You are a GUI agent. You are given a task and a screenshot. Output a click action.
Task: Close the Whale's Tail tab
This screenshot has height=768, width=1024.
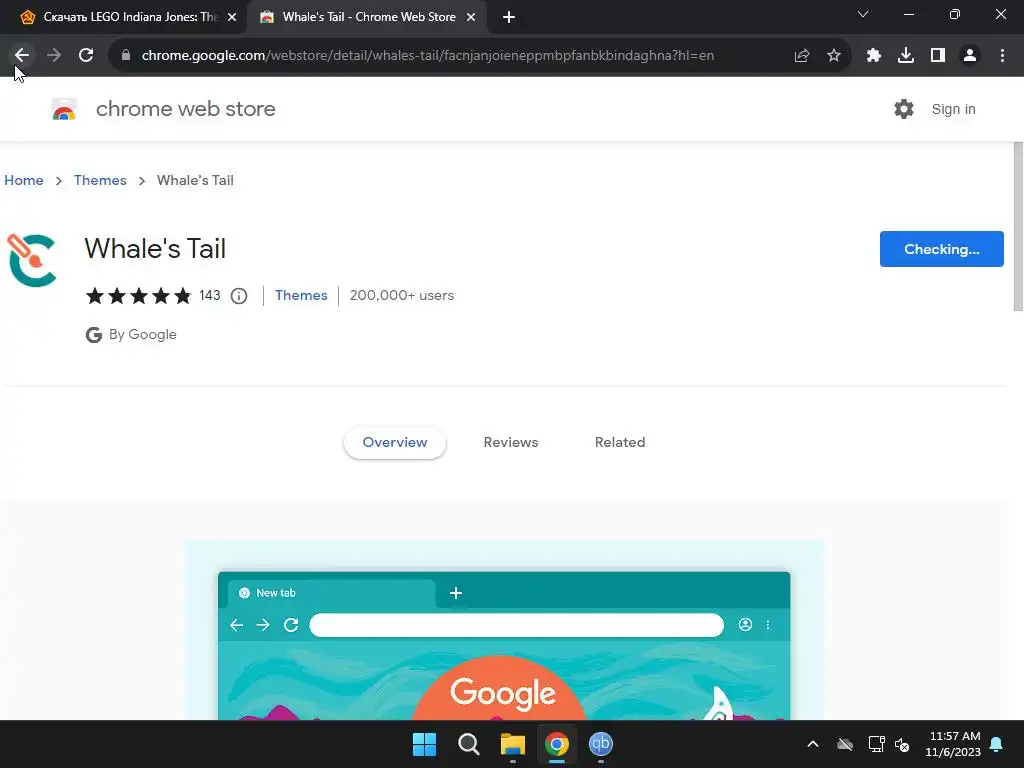coord(471,18)
